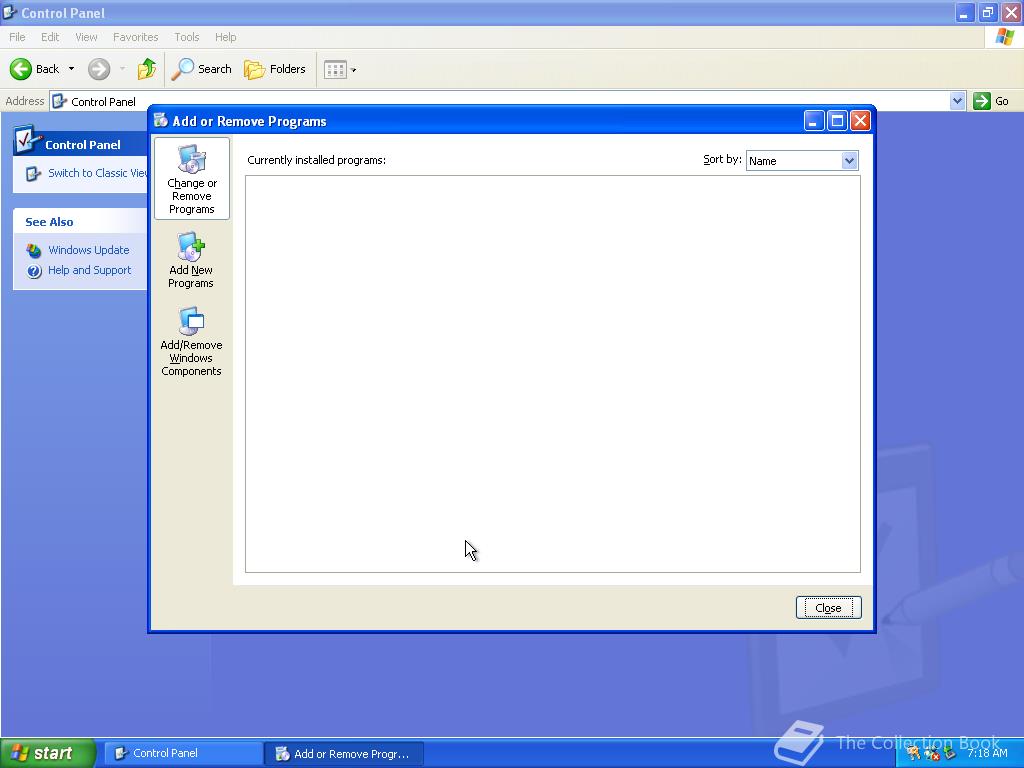
Task: Open the Help menu
Action: (225, 37)
